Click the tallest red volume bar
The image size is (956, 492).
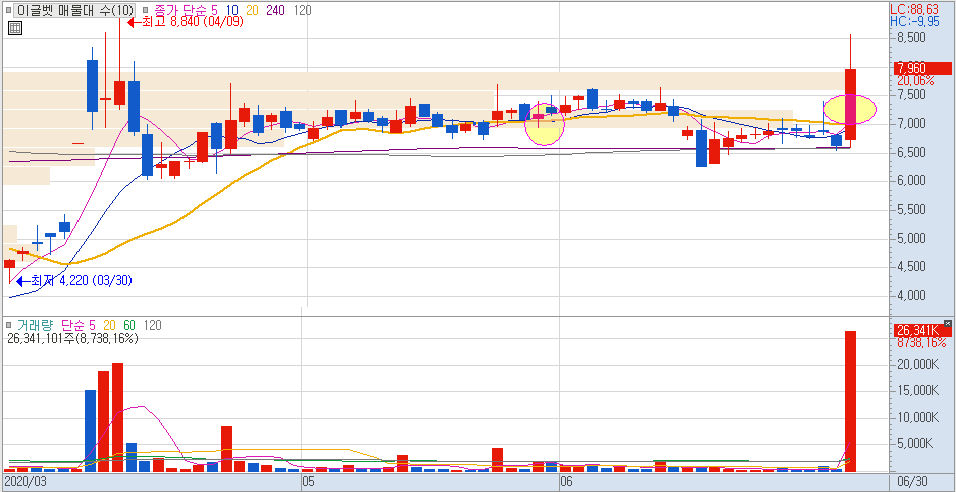(851, 401)
